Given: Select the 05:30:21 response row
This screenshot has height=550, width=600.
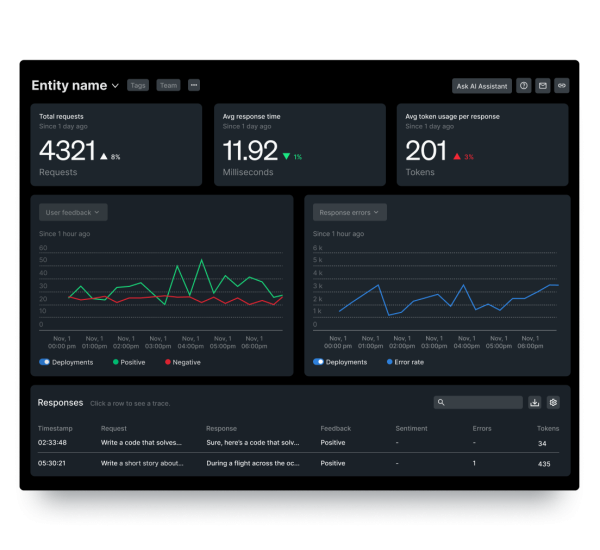Looking at the screenshot, I should click(300, 463).
